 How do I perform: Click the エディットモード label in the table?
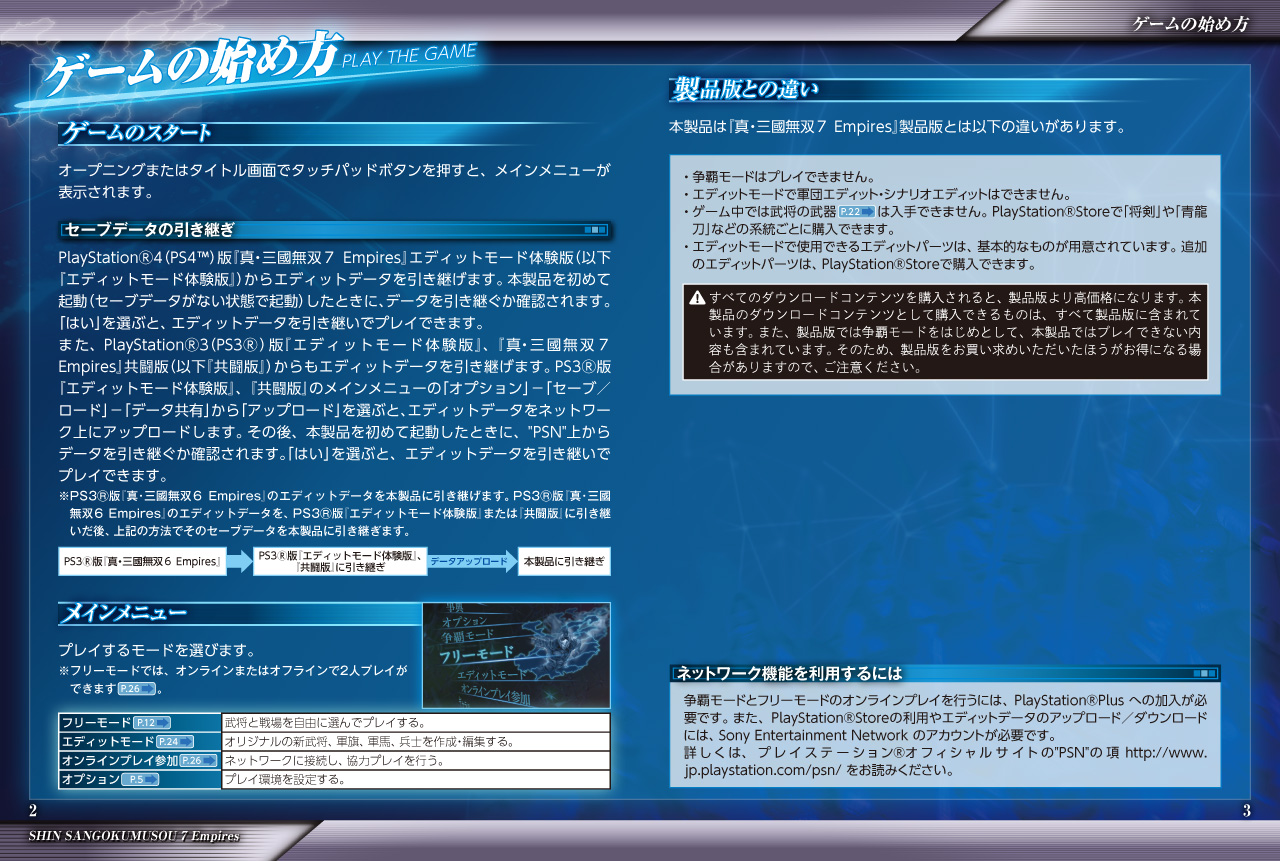tap(108, 742)
